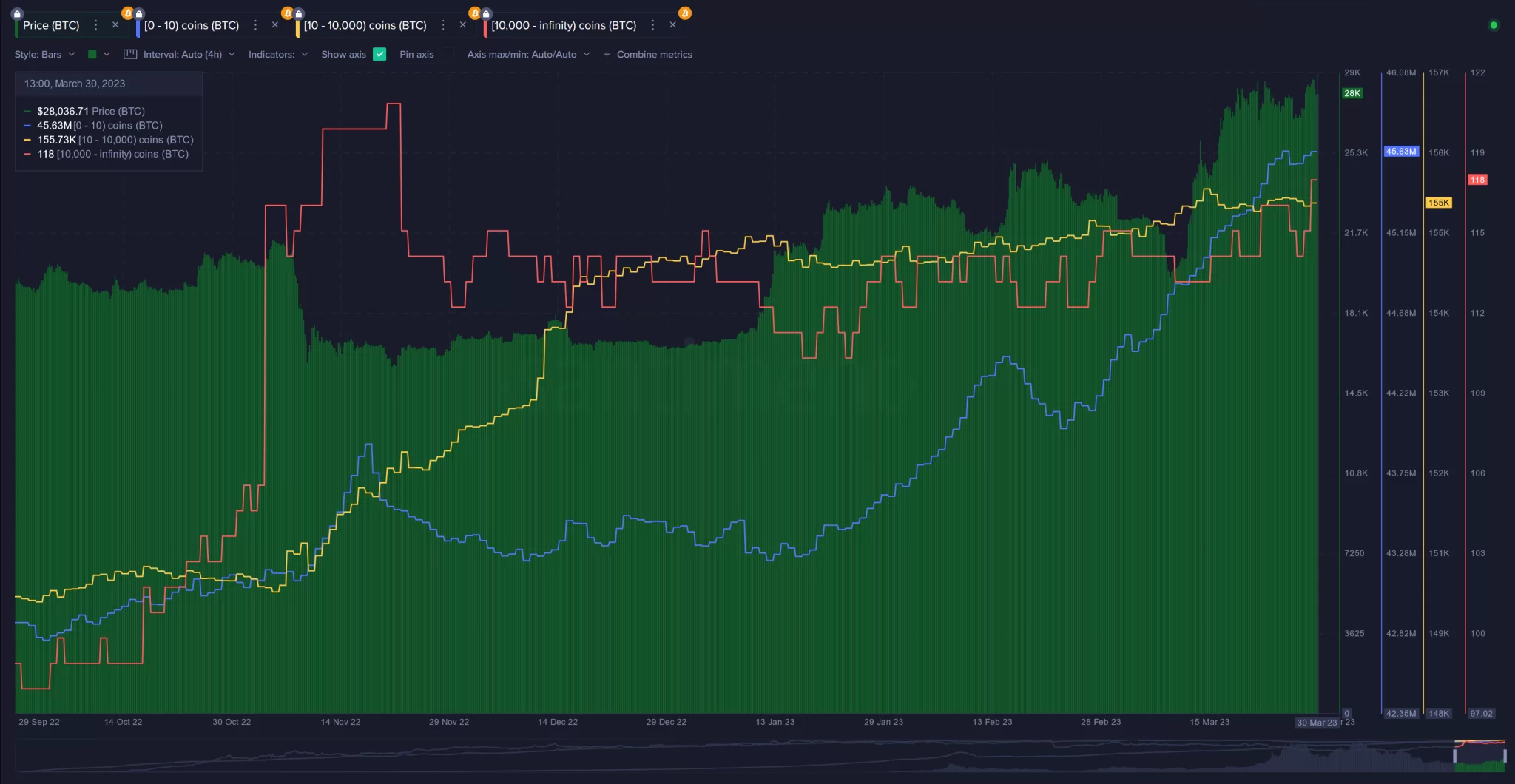Open Axis max/min Auto/Auto dropdown

528,54
